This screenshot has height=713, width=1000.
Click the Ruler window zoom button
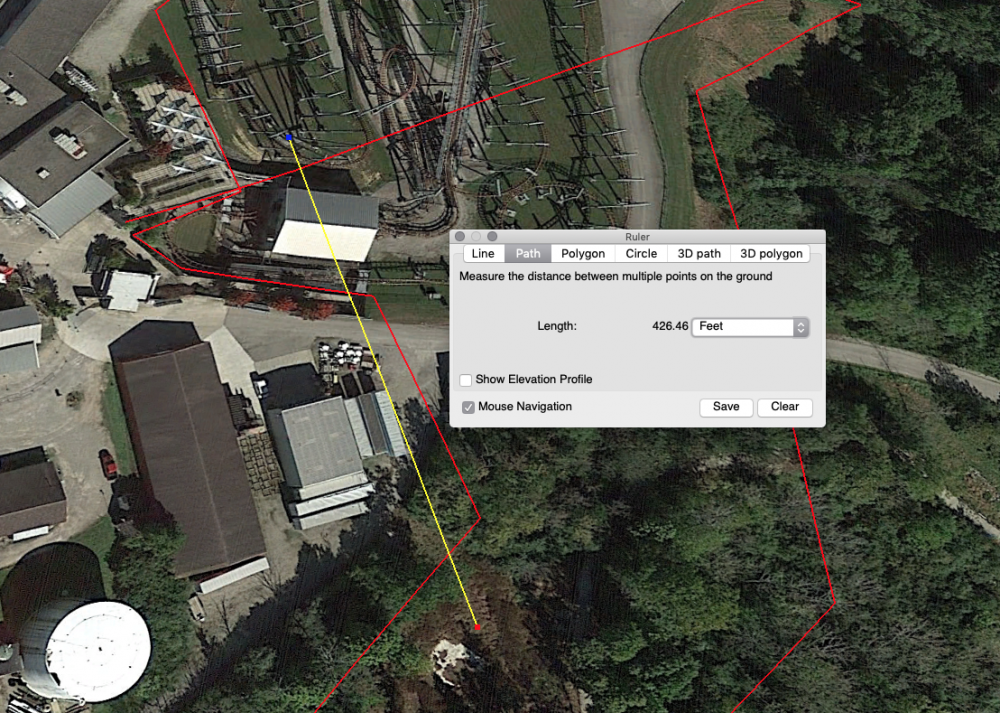pos(492,236)
